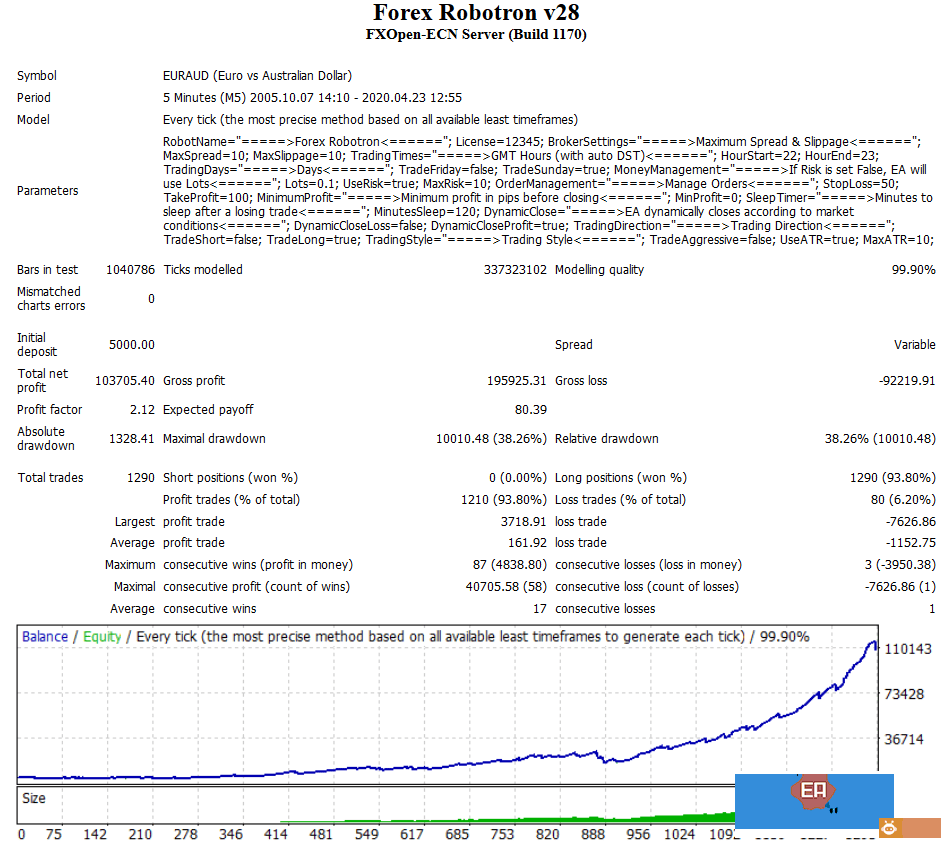950x843 pixels.
Task: Select the value '0 (0.00%)'
Action: pos(518,478)
